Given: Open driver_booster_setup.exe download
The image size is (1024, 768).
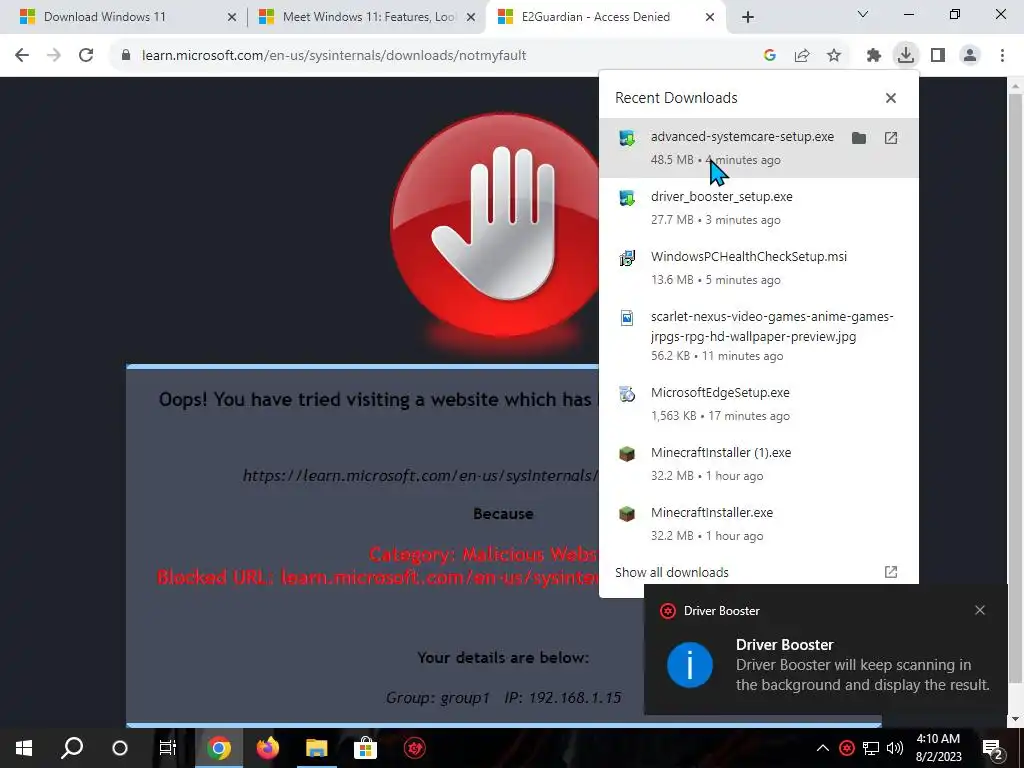Looking at the screenshot, I should pyautogui.click(x=759, y=208).
